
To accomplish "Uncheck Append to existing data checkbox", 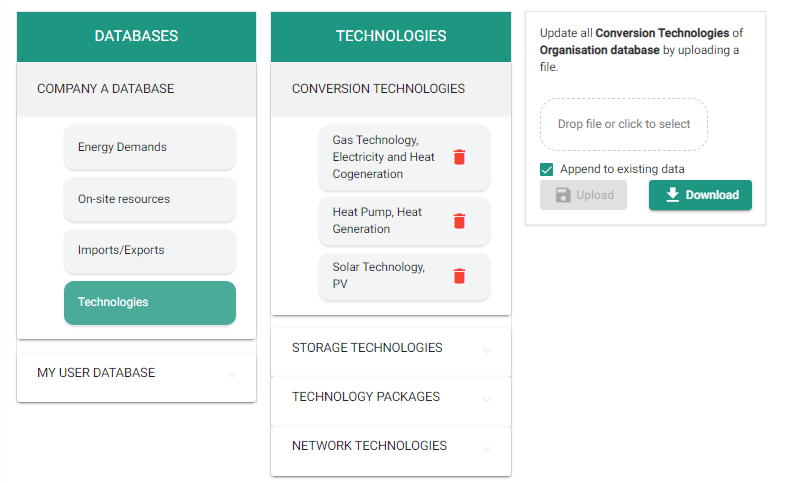I will pyautogui.click(x=547, y=169).
